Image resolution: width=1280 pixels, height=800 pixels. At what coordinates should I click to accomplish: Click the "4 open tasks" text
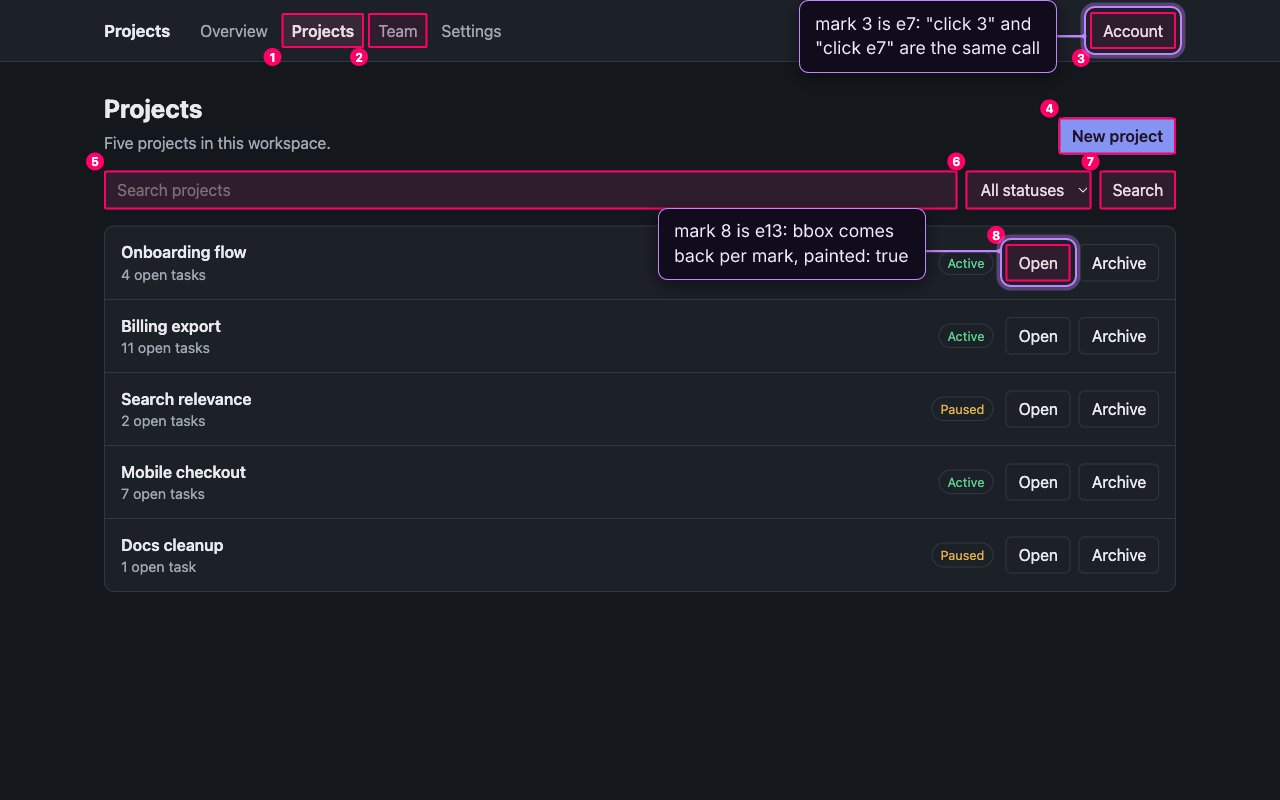click(163, 275)
